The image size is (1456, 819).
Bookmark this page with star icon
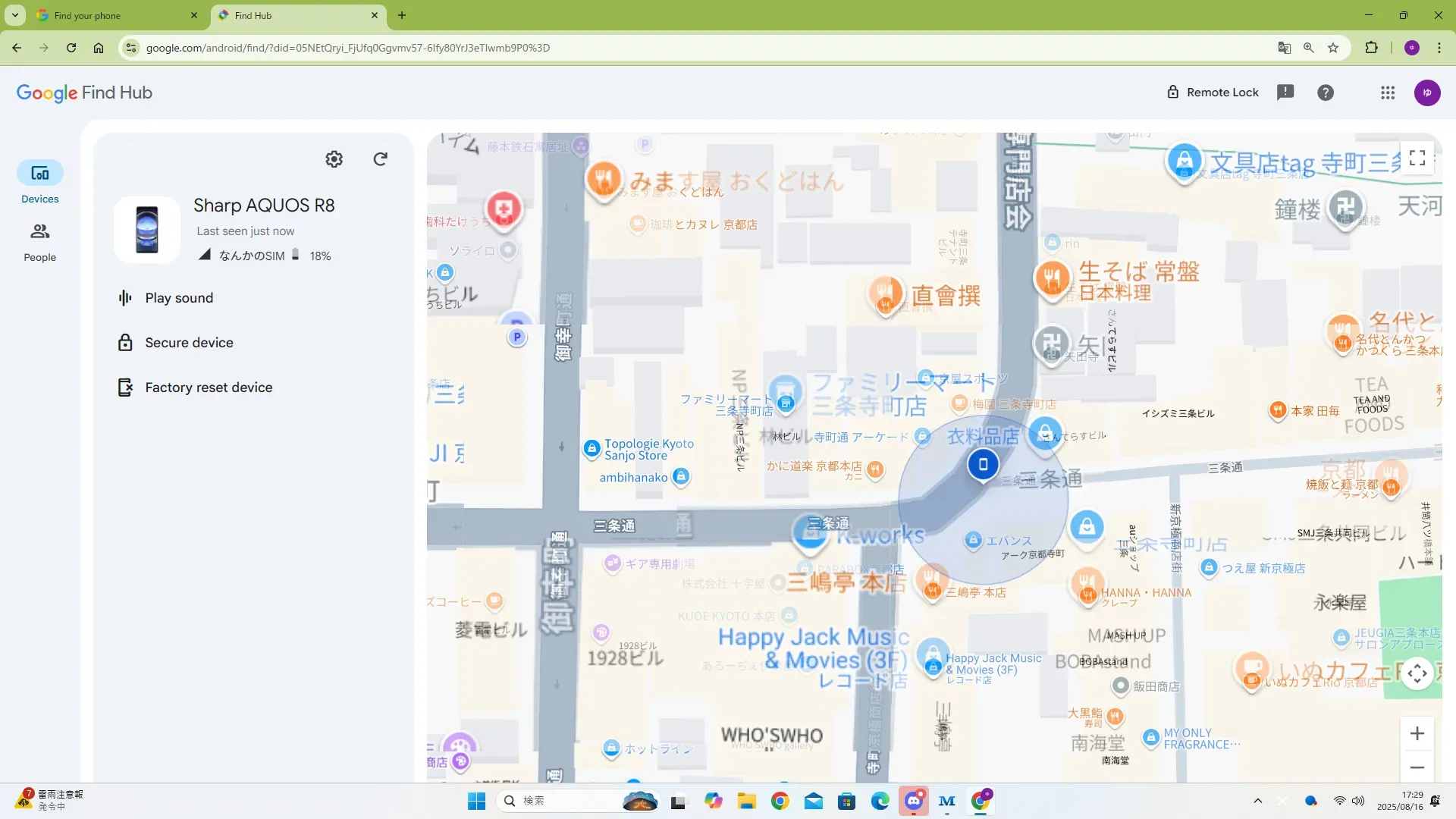pyautogui.click(x=1333, y=48)
